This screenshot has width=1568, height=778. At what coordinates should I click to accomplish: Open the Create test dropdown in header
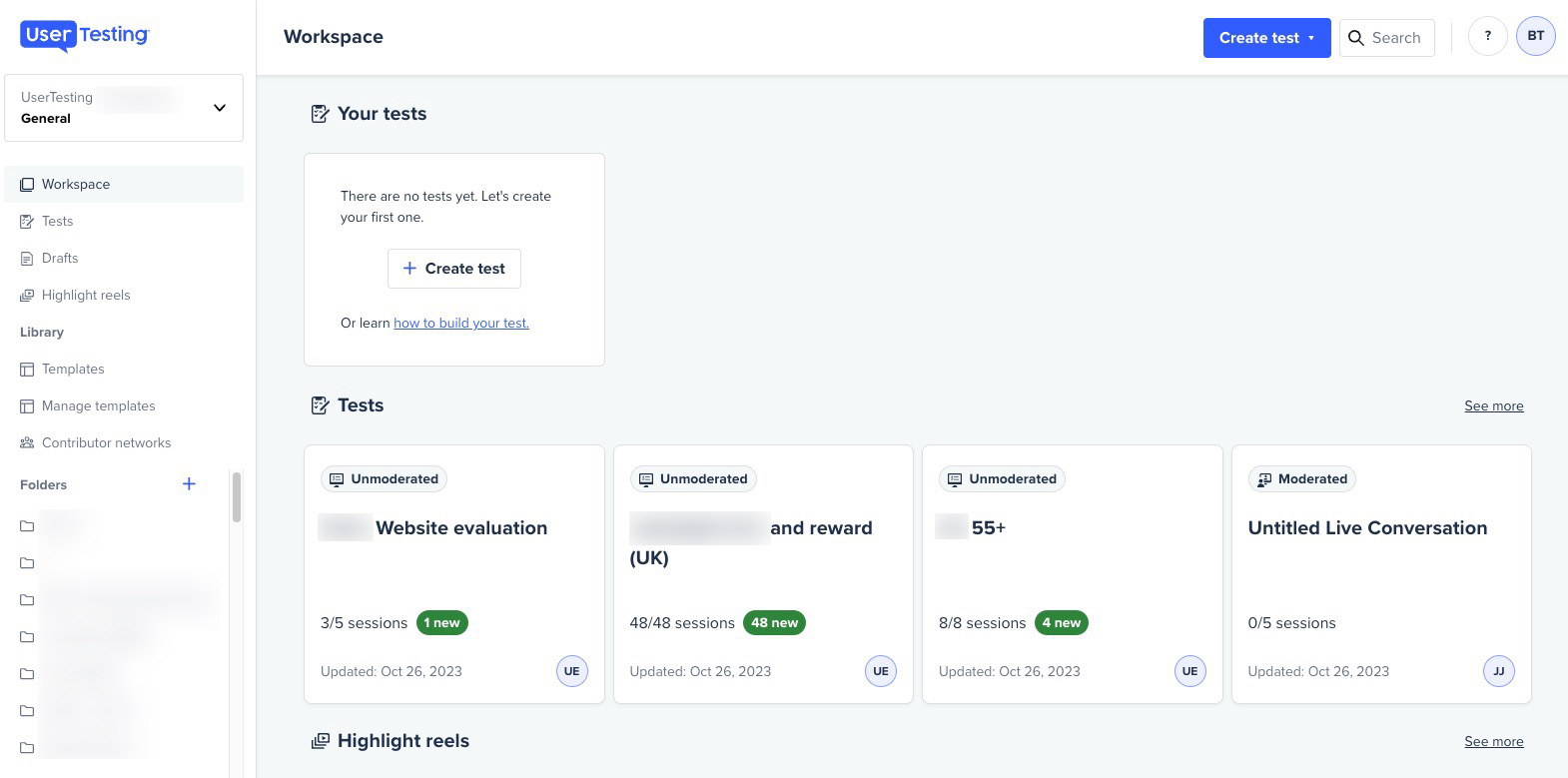(1266, 38)
